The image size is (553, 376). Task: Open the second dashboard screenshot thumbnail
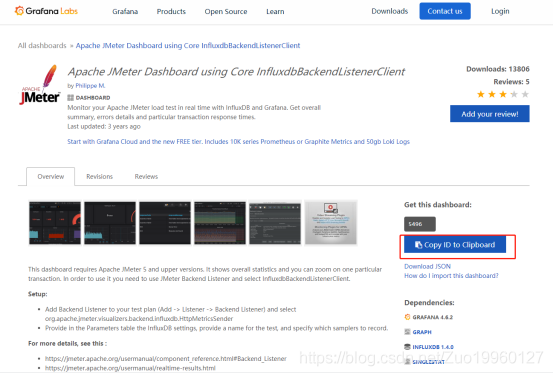point(110,223)
